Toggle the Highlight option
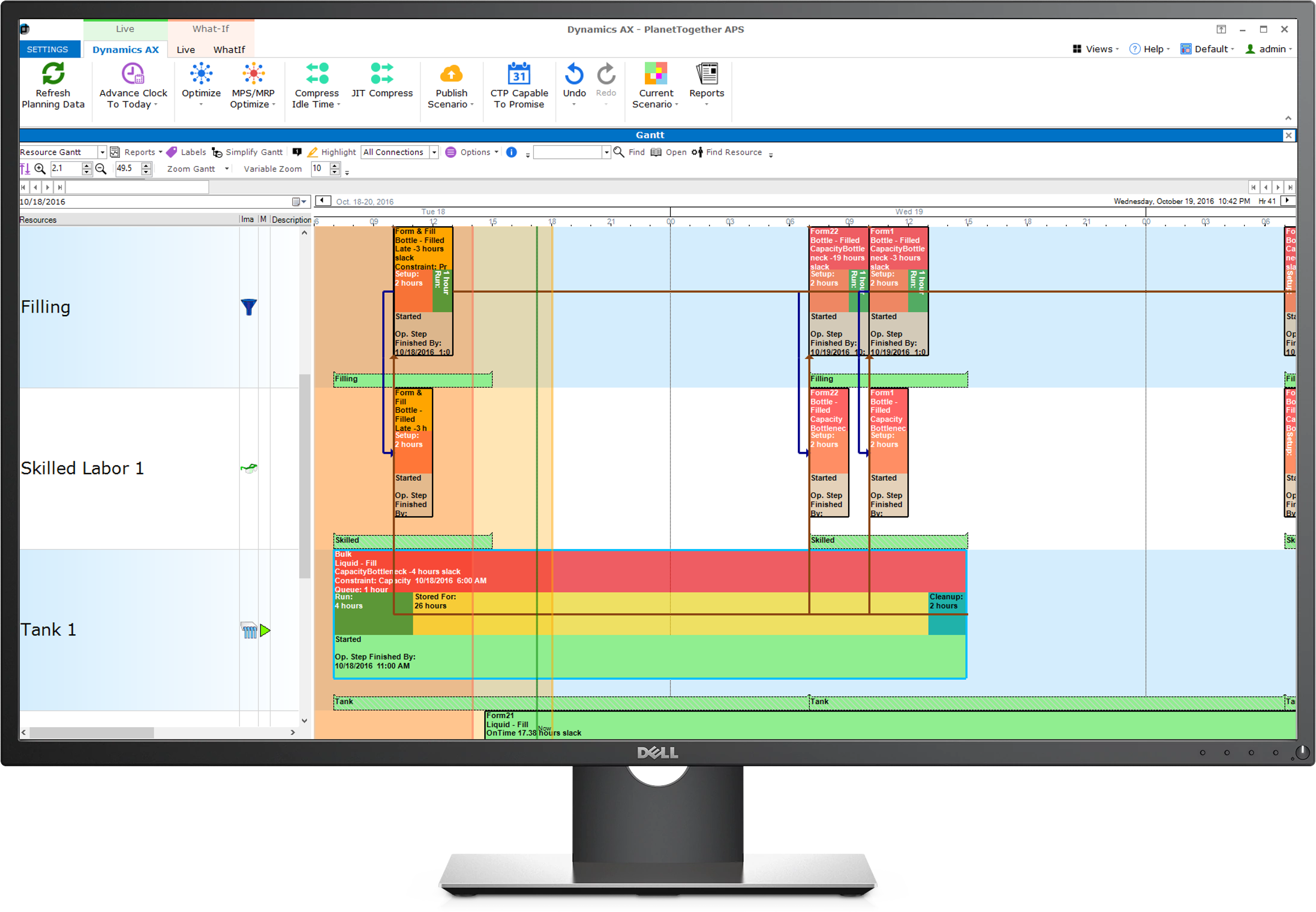The image size is (1316, 912). point(332,152)
